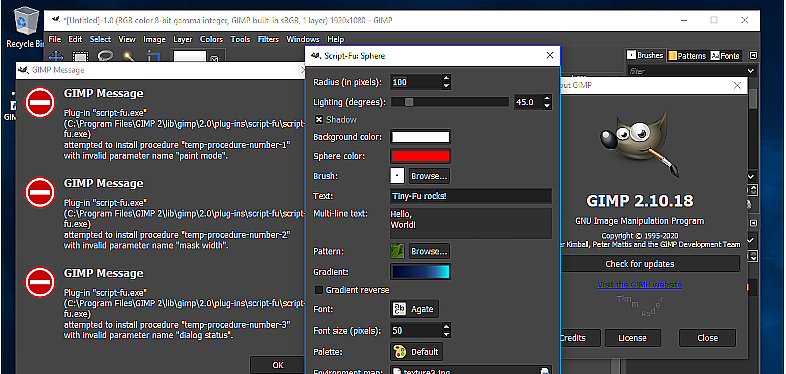Open the File menu
The height and width of the screenshot is (374, 786).
pos(55,39)
